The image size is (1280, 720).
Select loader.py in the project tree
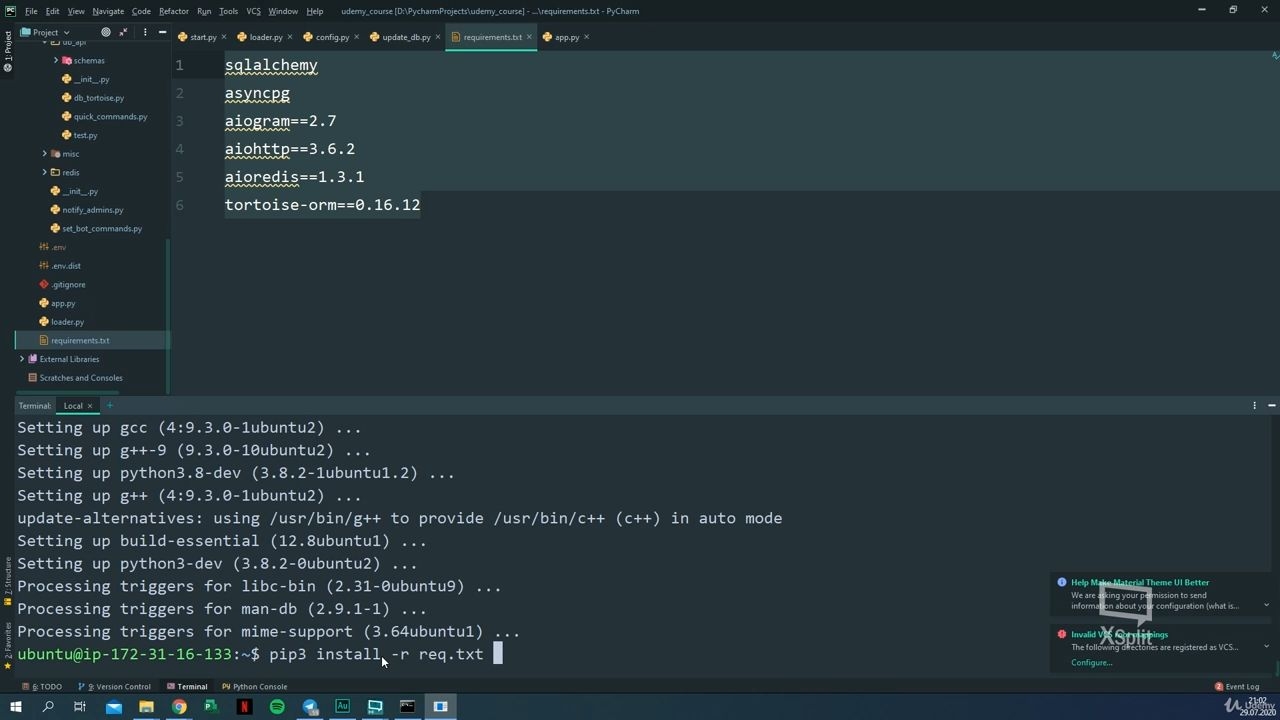(x=67, y=322)
